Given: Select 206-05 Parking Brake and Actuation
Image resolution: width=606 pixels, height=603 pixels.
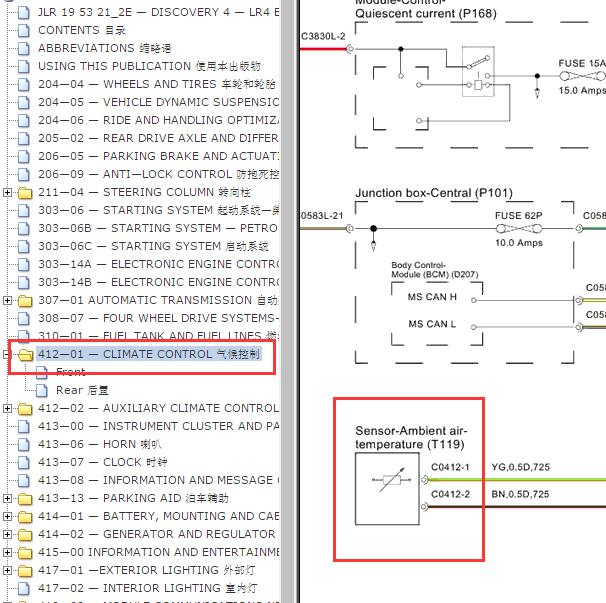Looking at the screenshot, I should click(158, 156).
